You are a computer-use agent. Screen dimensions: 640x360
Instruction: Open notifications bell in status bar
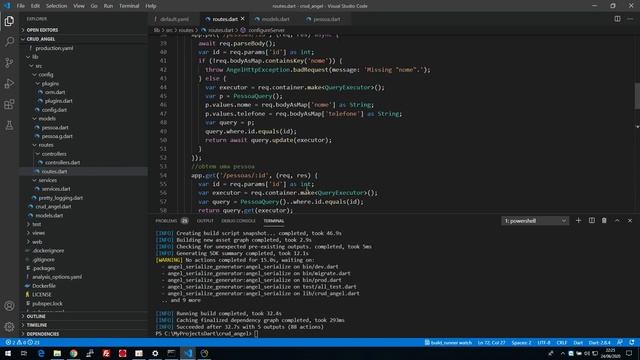[632, 342]
